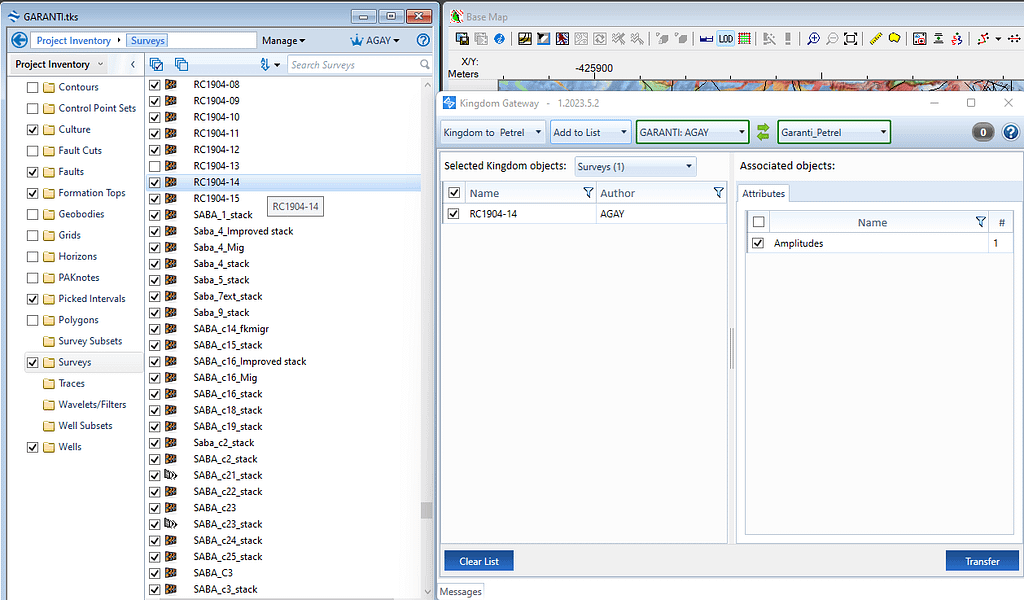This screenshot has width=1024, height=600.
Task: Click the Transfer button
Action: coord(982,561)
